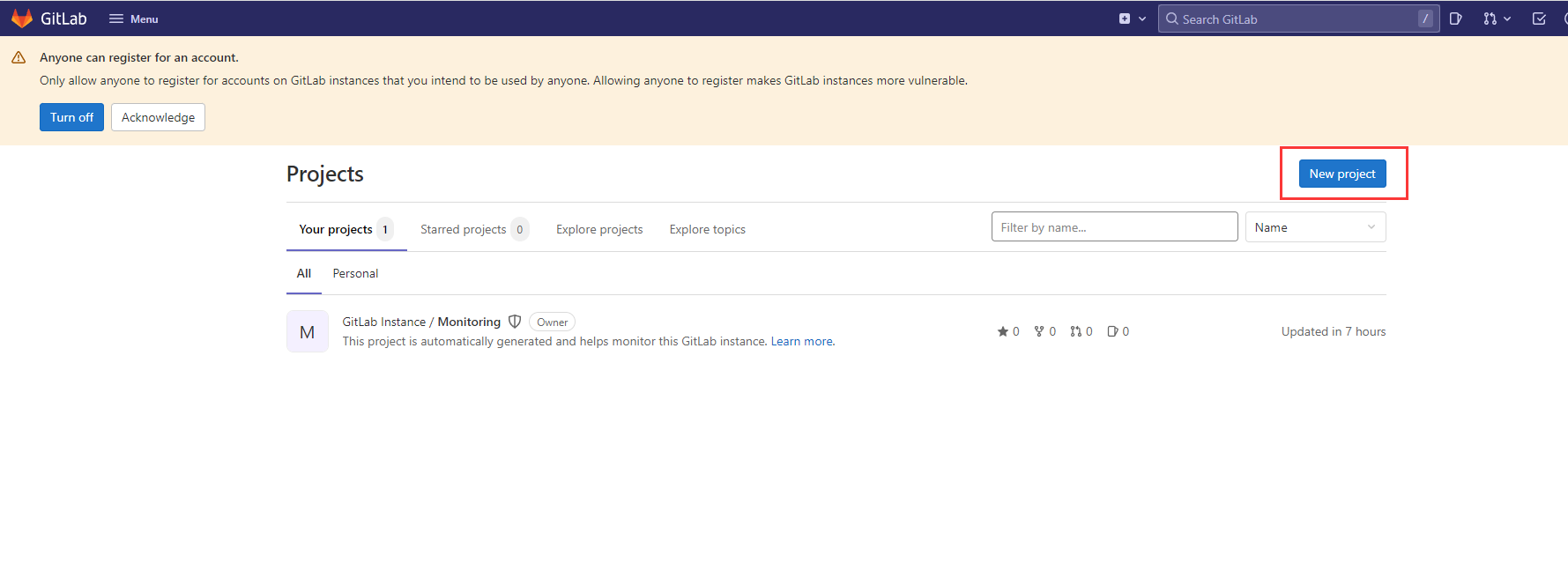The image size is (1568, 578).
Task: Click the Owner badge
Action: (x=553, y=322)
